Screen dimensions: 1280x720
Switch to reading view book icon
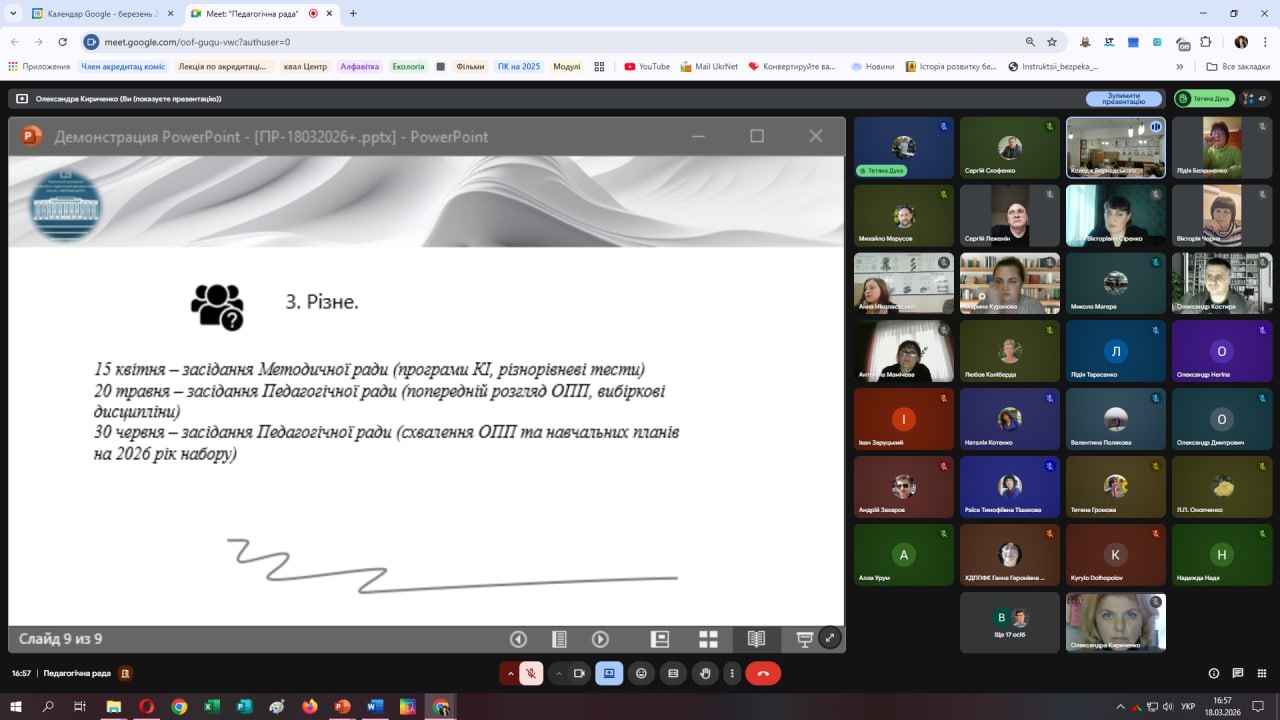tap(756, 639)
